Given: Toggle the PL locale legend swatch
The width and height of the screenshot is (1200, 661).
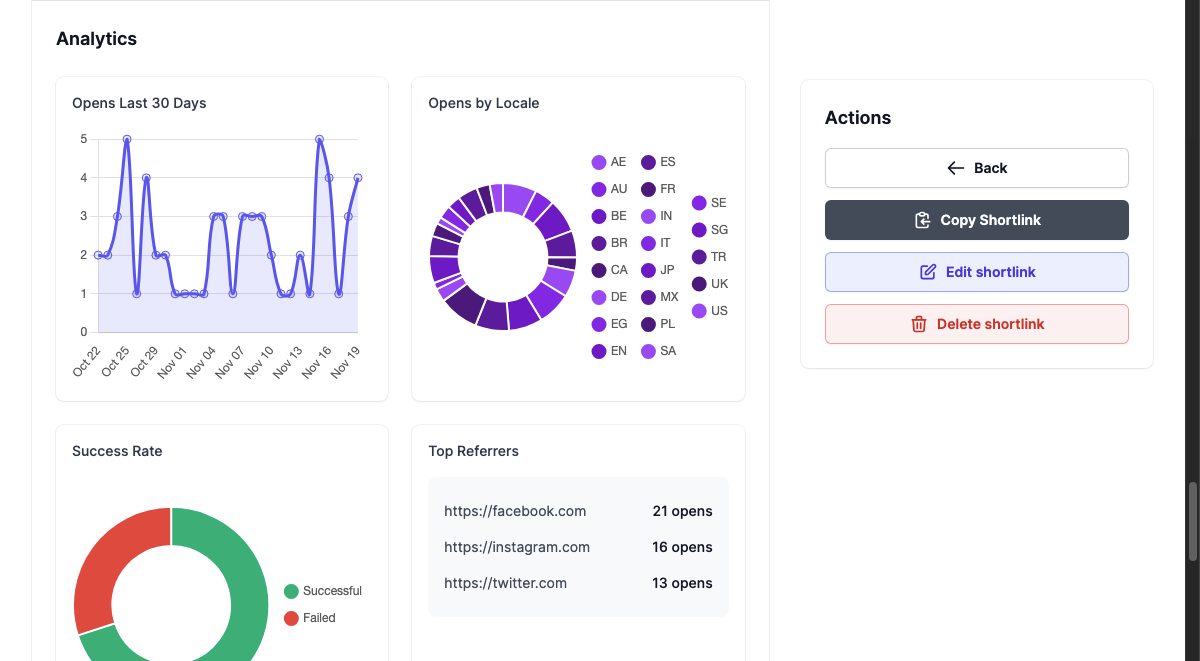Looking at the screenshot, I should click(649, 324).
